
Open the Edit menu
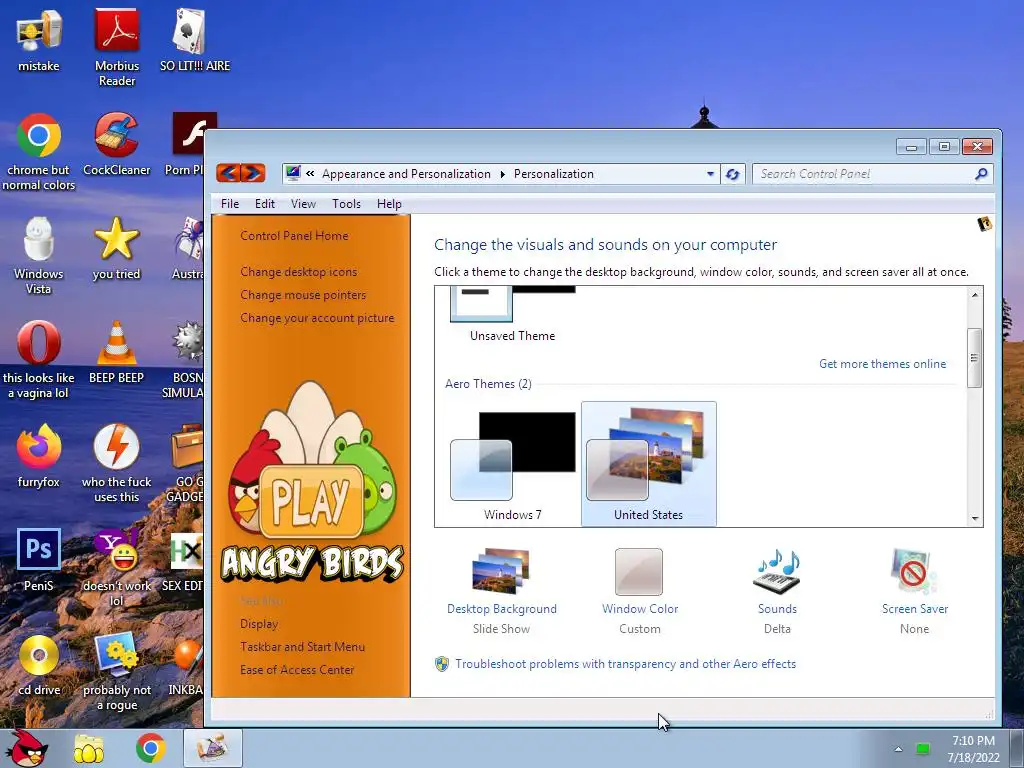tap(264, 204)
